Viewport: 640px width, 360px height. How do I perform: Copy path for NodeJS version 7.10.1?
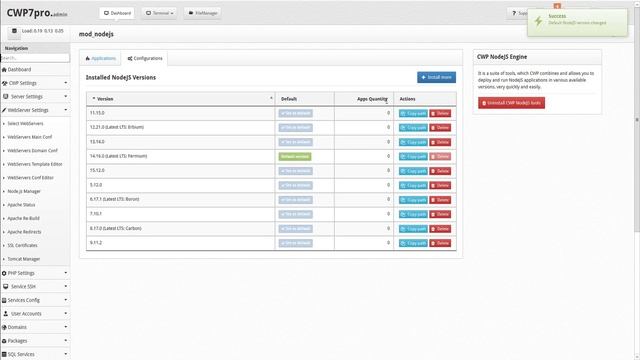413,214
